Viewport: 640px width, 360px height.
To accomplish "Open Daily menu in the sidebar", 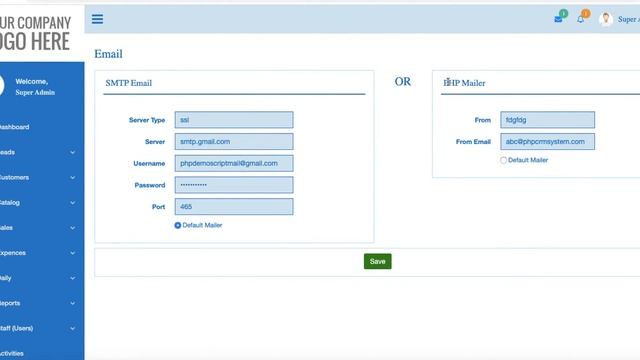I will pyautogui.click(x=6, y=278).
